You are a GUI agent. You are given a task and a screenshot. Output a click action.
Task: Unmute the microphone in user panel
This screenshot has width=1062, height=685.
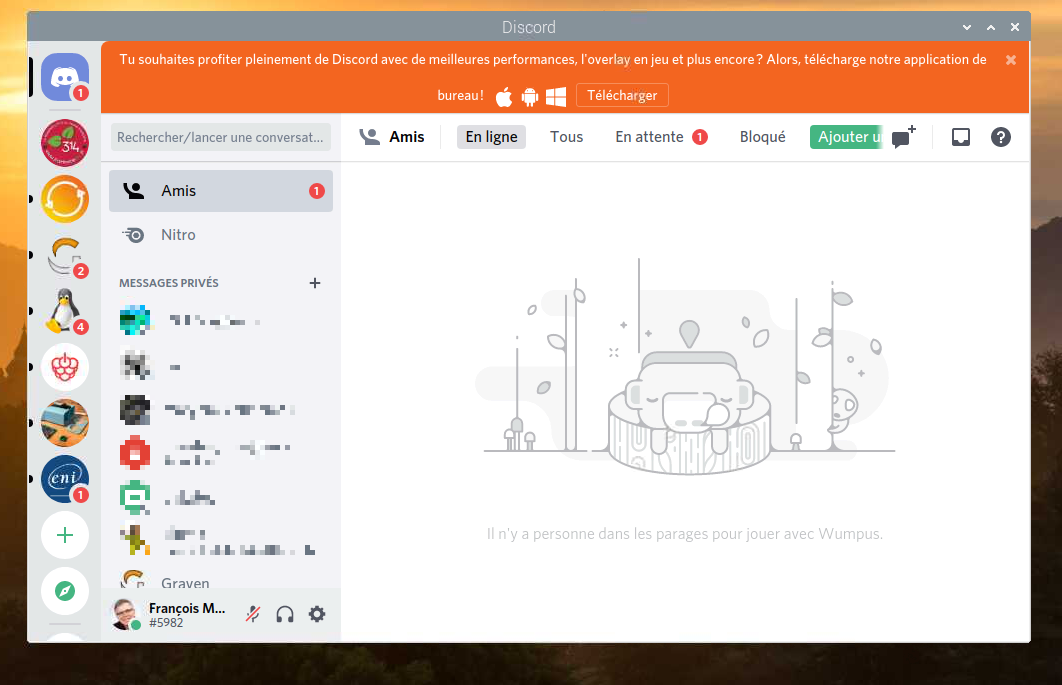pyautogui.click(x=253, y=615)
